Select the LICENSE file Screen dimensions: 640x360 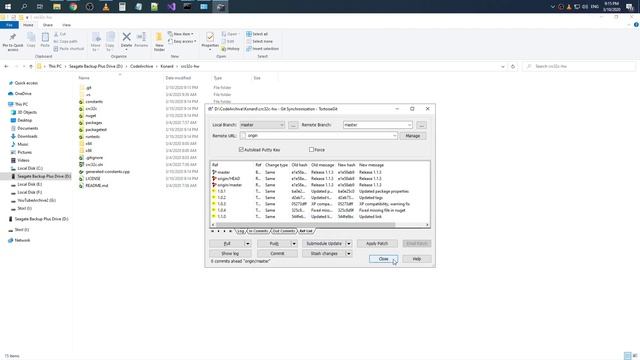pyautogui.click(x=93, y=178)
